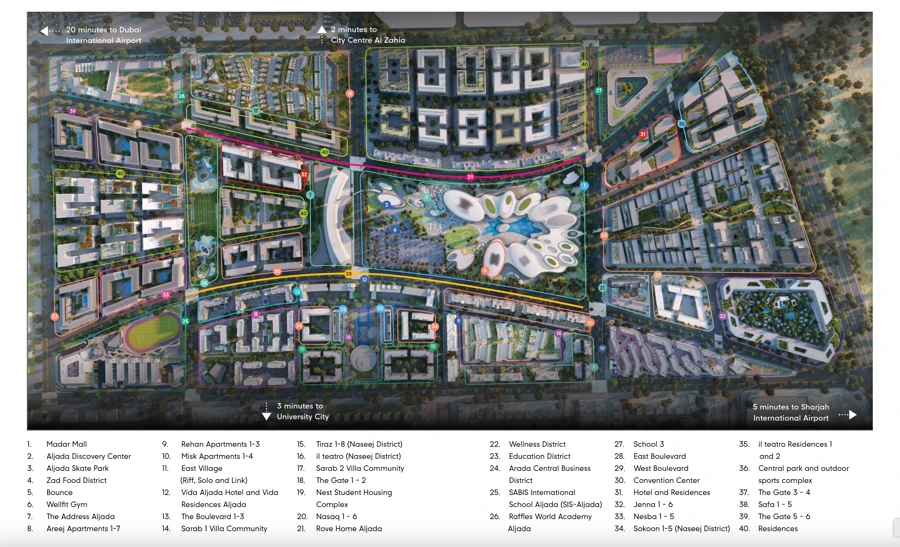900x547 pixels.
Task: Click the green marker 27 School 3
Action: pos(599,91)
